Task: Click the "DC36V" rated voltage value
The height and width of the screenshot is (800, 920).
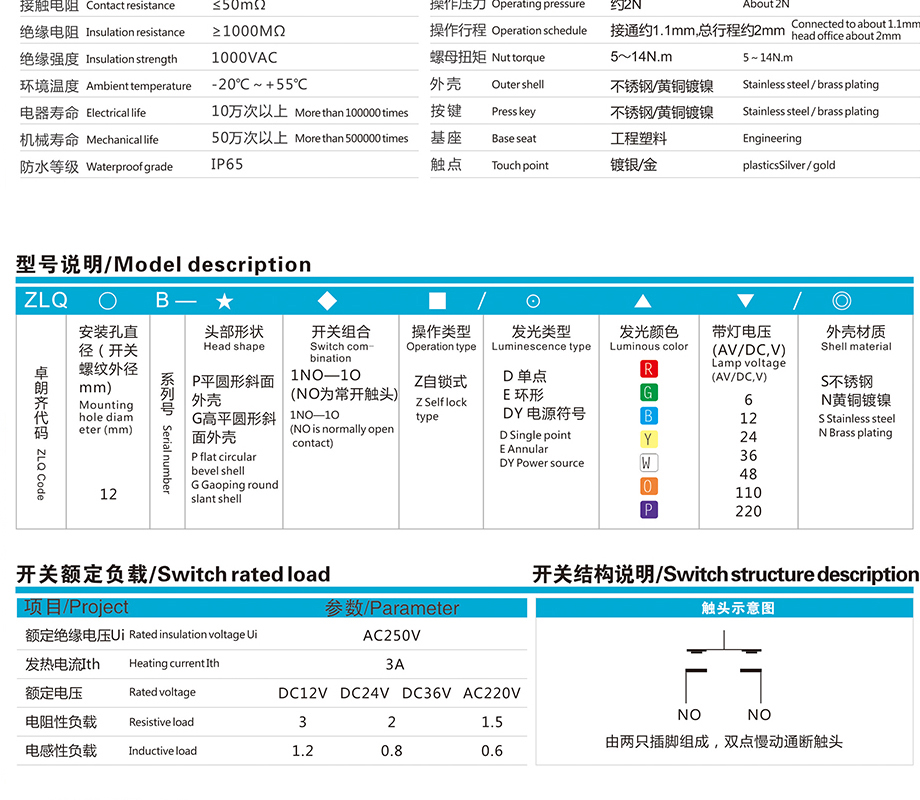Action: [x=427, y=693]
